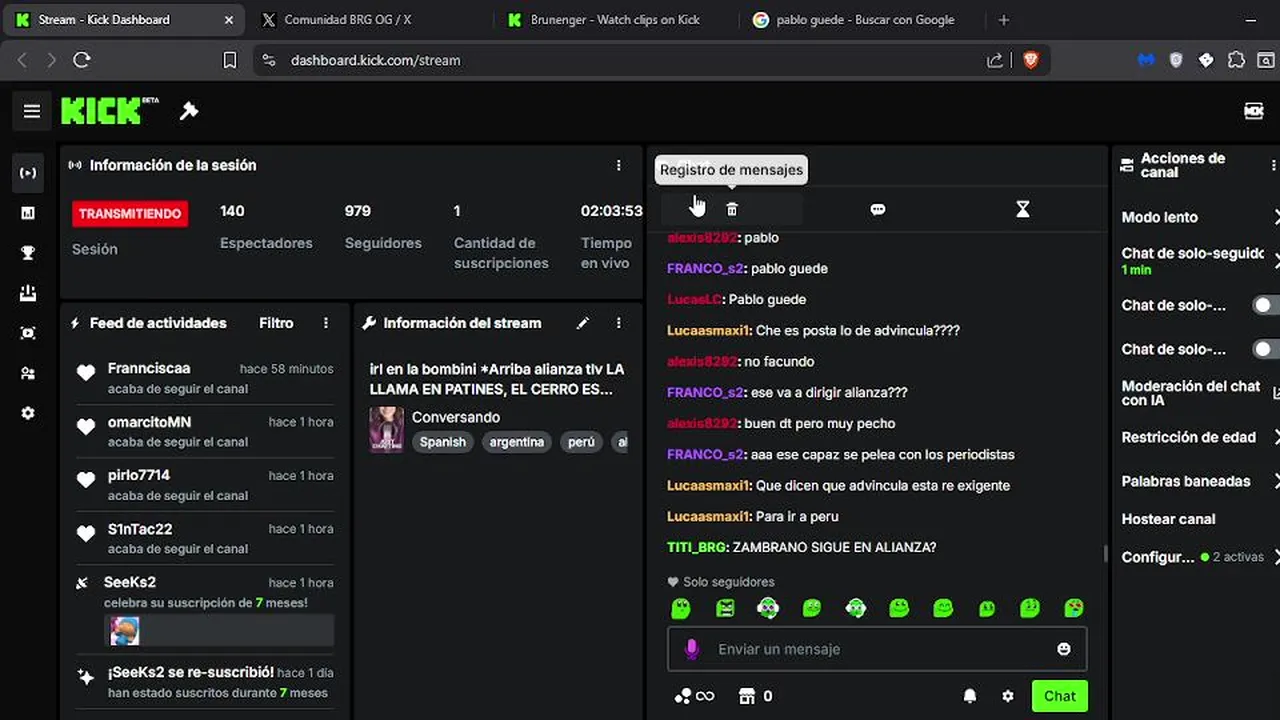The image size is (1280, 720).
Task: Click pirlo7714 in activity feed
Action: [139, 475]
